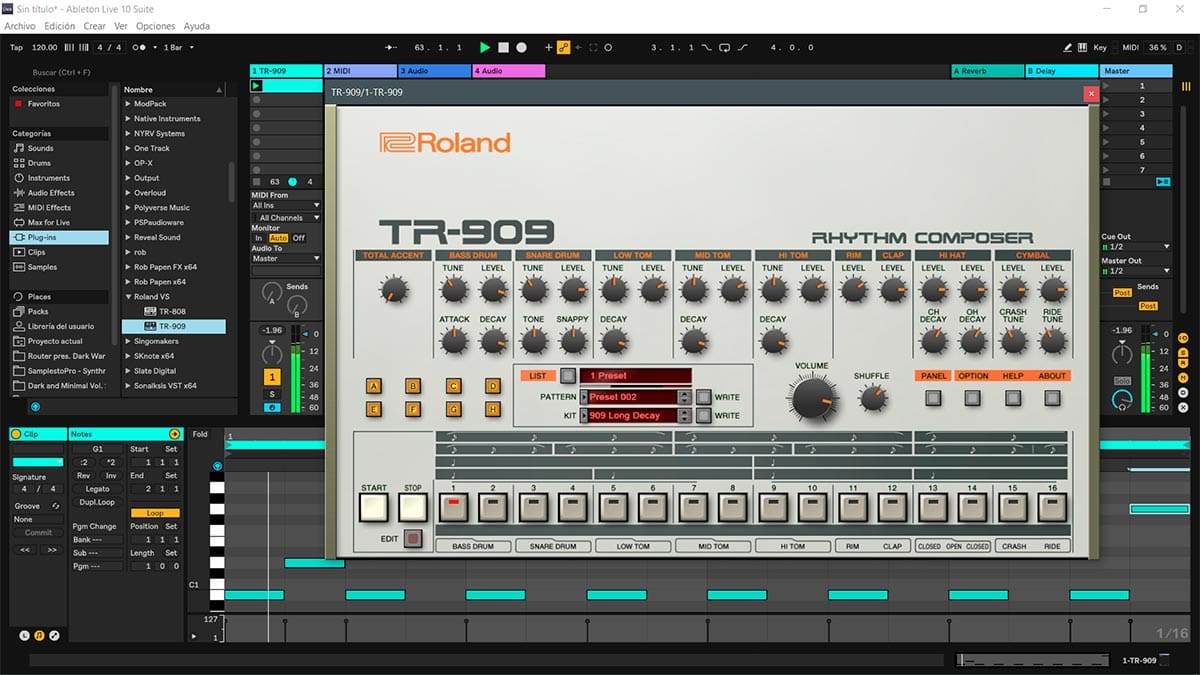Click Dupl.Loop button
1200x675 pixels.
pos(97,502)
